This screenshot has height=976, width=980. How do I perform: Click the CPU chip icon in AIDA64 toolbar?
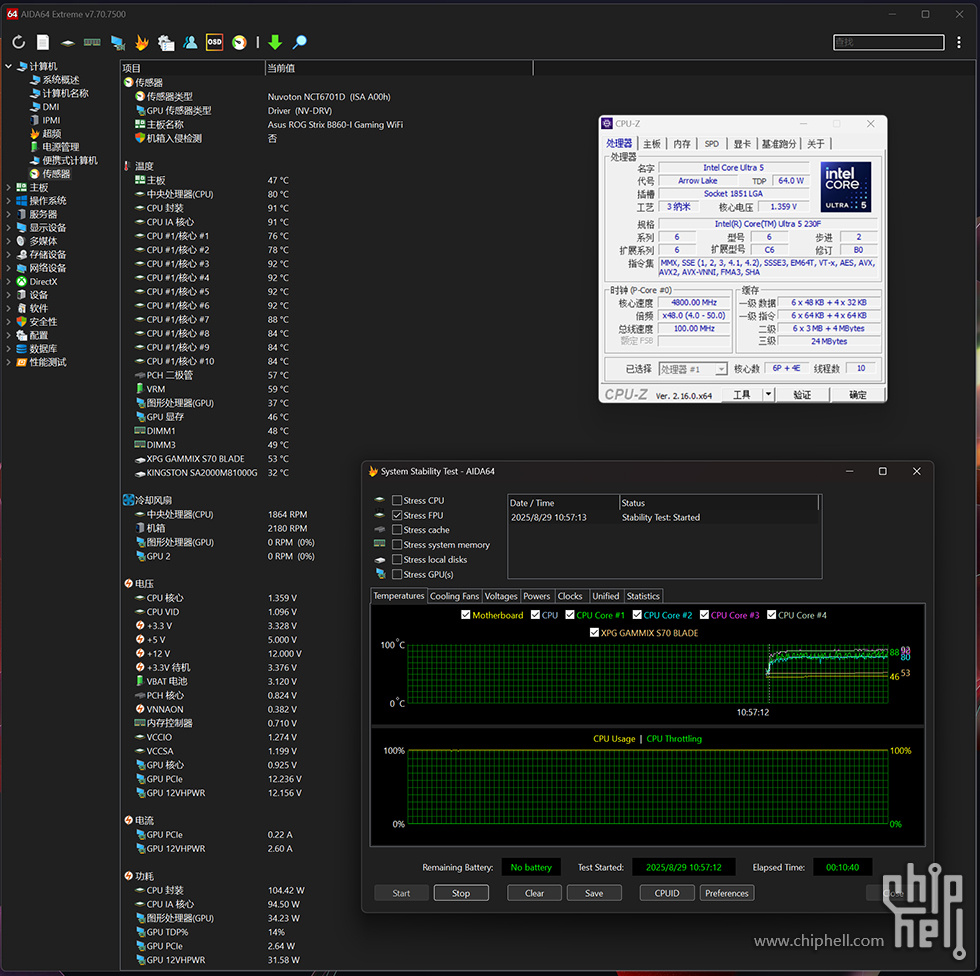point(68,42)
